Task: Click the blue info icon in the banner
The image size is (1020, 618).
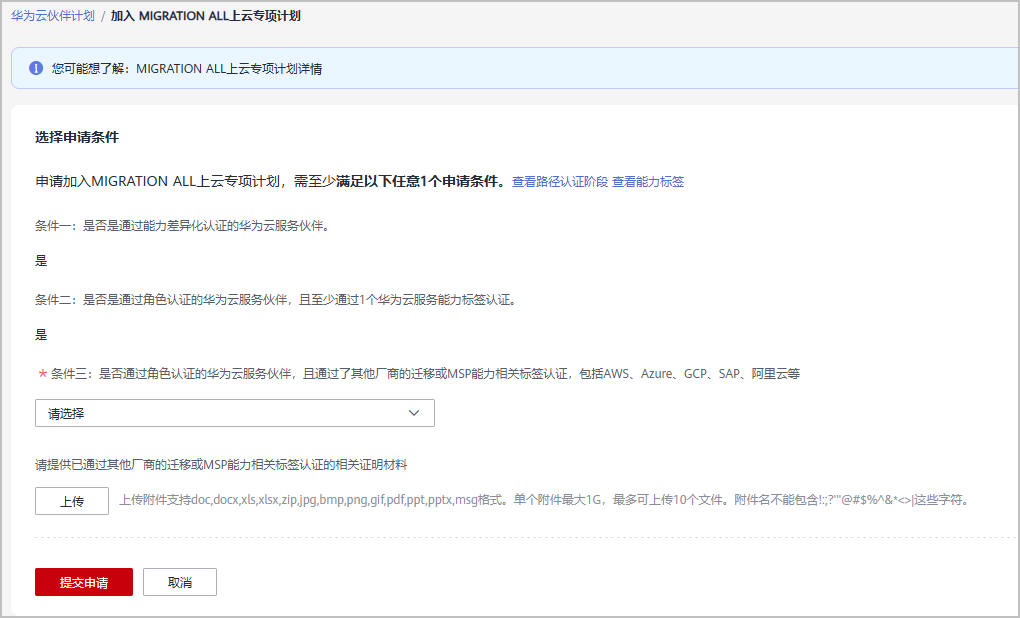Action: point(36,69)
